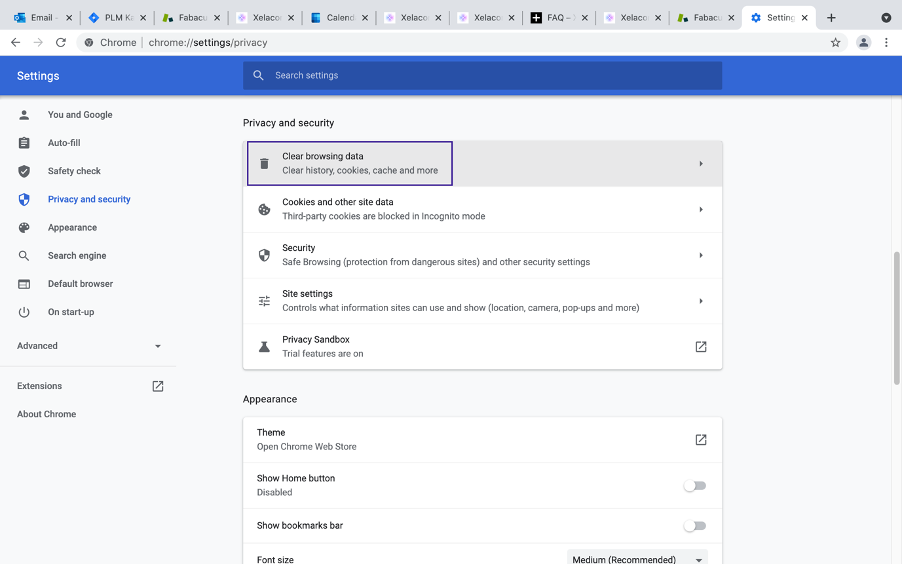Screen dimensions: 902x564
Task: Open the Font size dropdown
Action: (637, 559)
